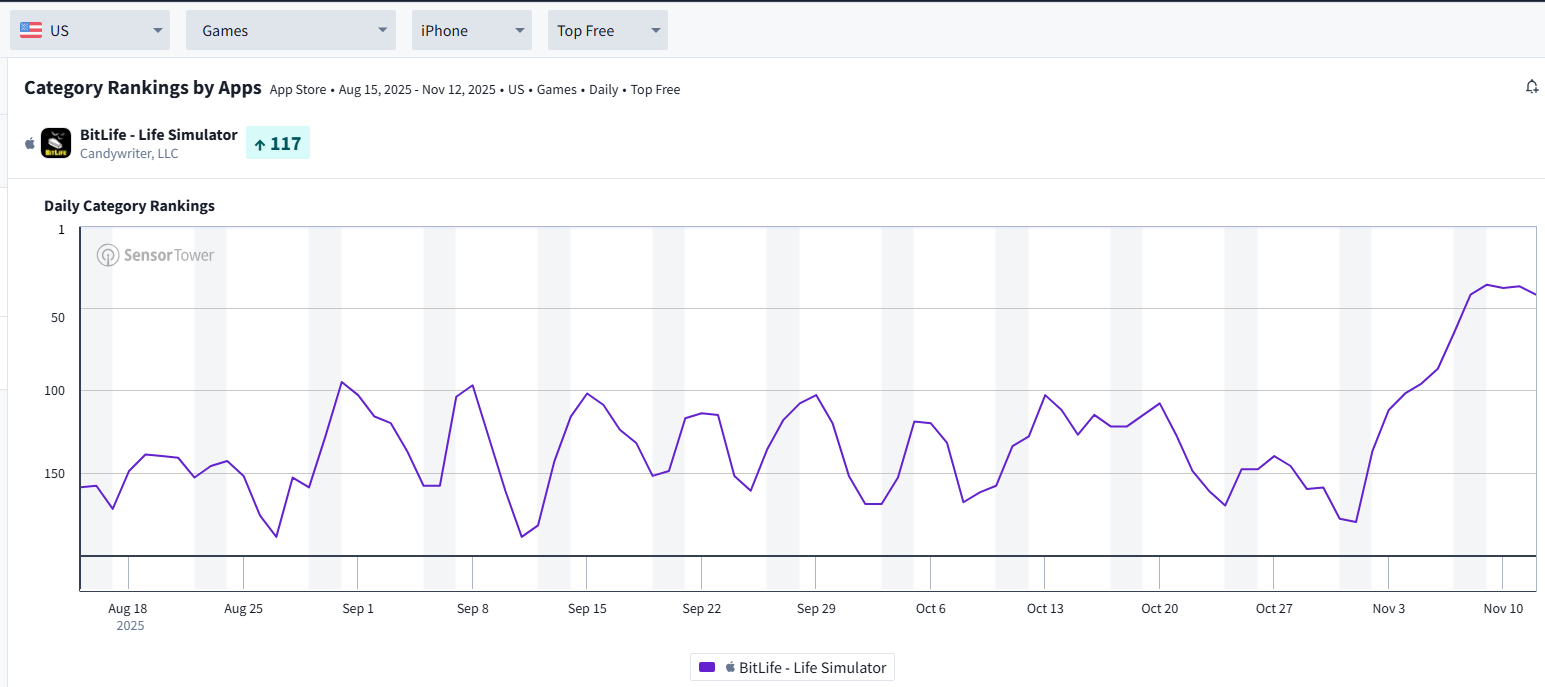This screenshot has height=687, width=1545.
Task: Click the Apple platform icon beside the app icon
Action: click(30, 143)
